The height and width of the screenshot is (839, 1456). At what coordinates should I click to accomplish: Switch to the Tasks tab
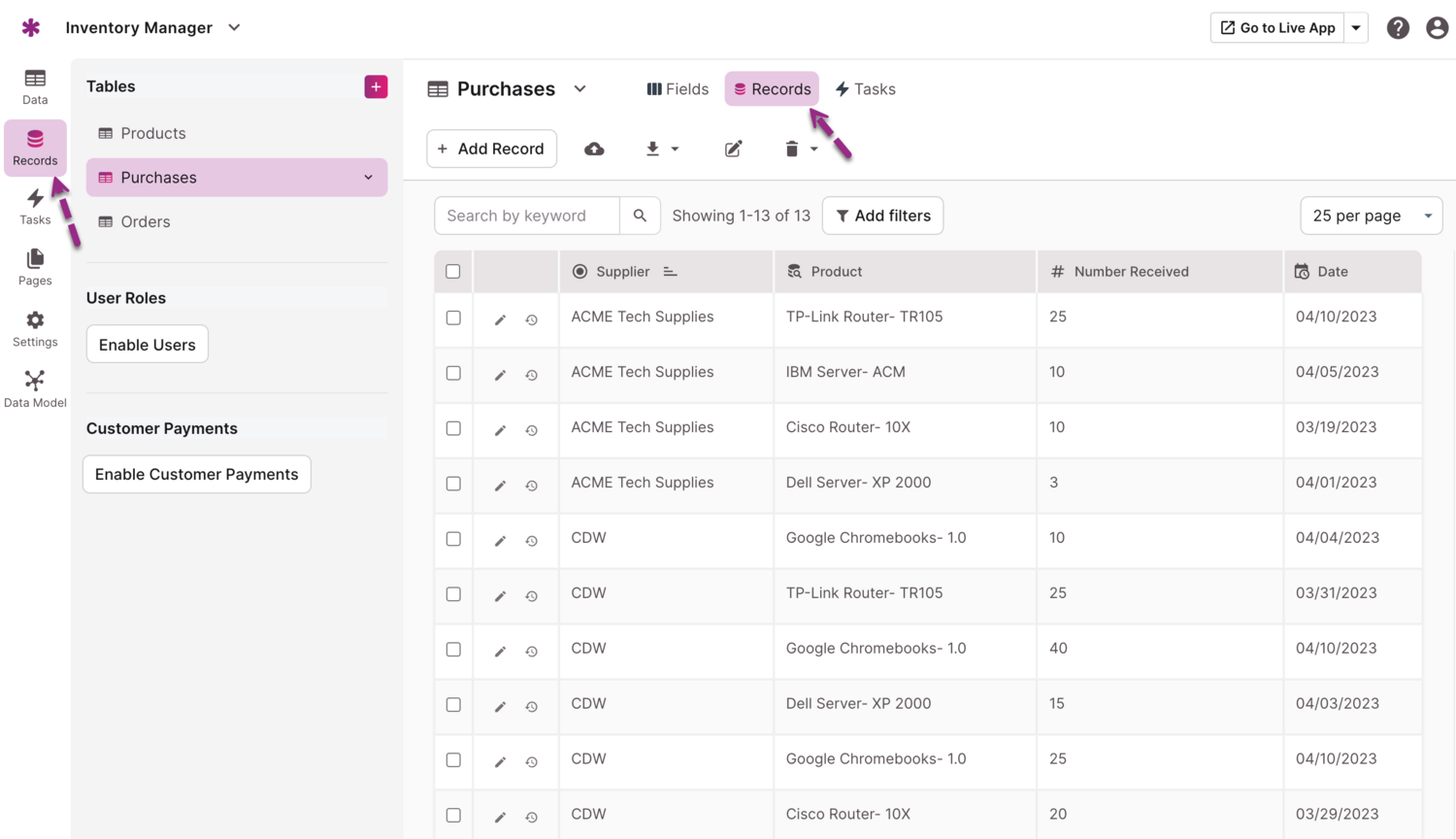point(865,89)
